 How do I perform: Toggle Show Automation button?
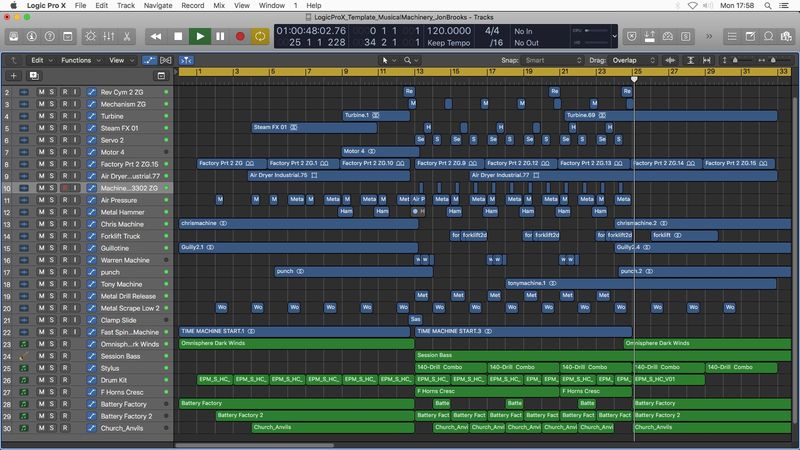(149, 60)
